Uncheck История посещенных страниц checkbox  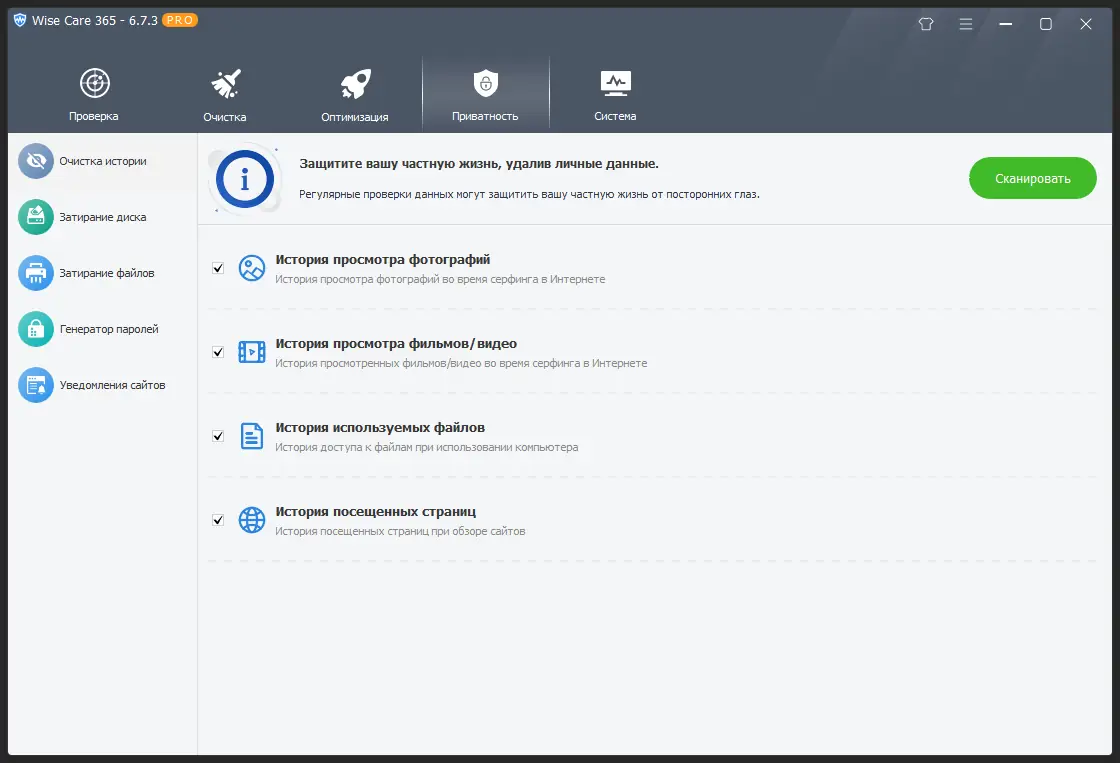click(218, 520)
